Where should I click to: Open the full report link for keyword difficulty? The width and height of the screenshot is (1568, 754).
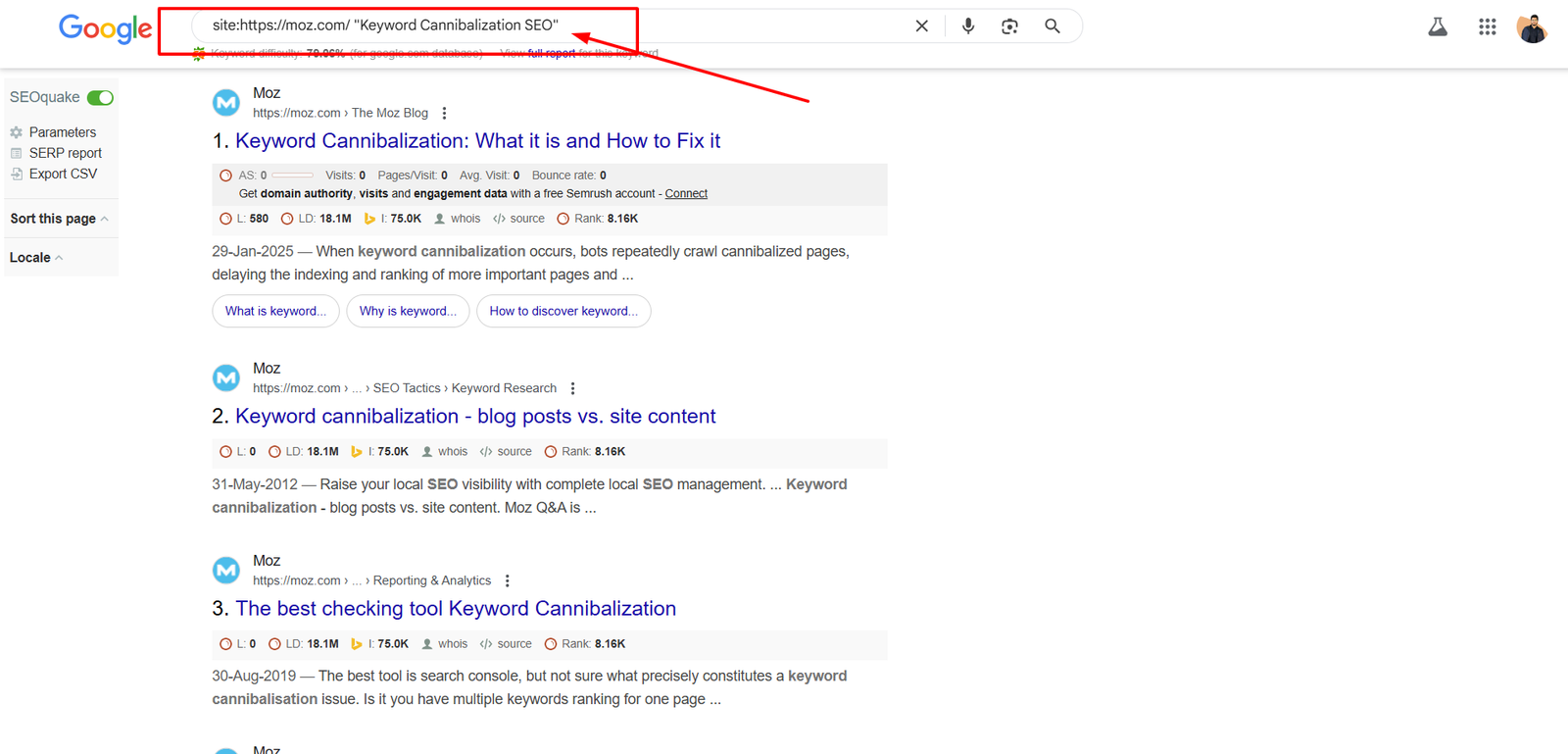(x=552, y=53)
